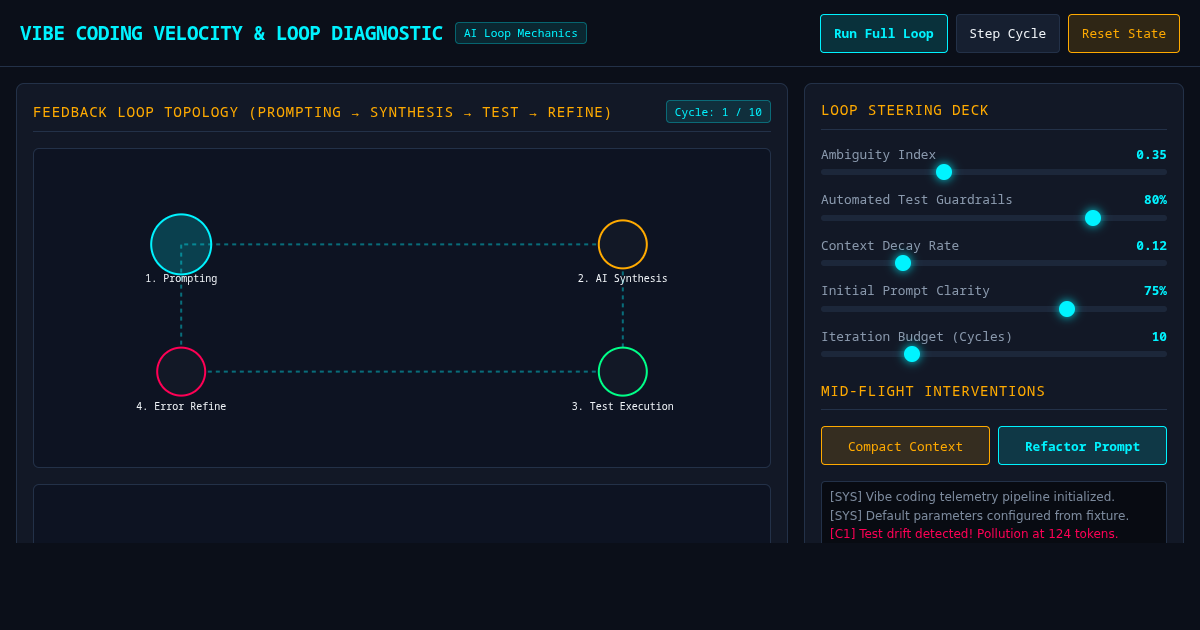Click the '3. Test Execution' node label

623,407
